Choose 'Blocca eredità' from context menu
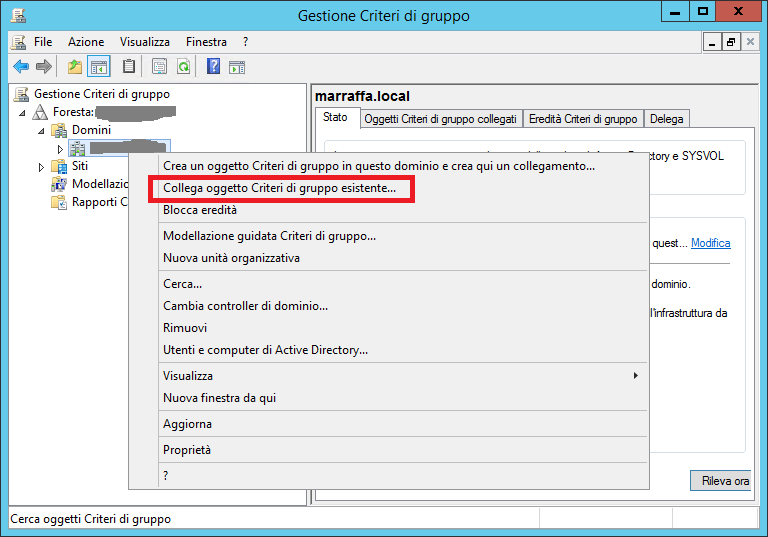The width and height of the screenshot is (768, 537). click(x=199, y=210)
